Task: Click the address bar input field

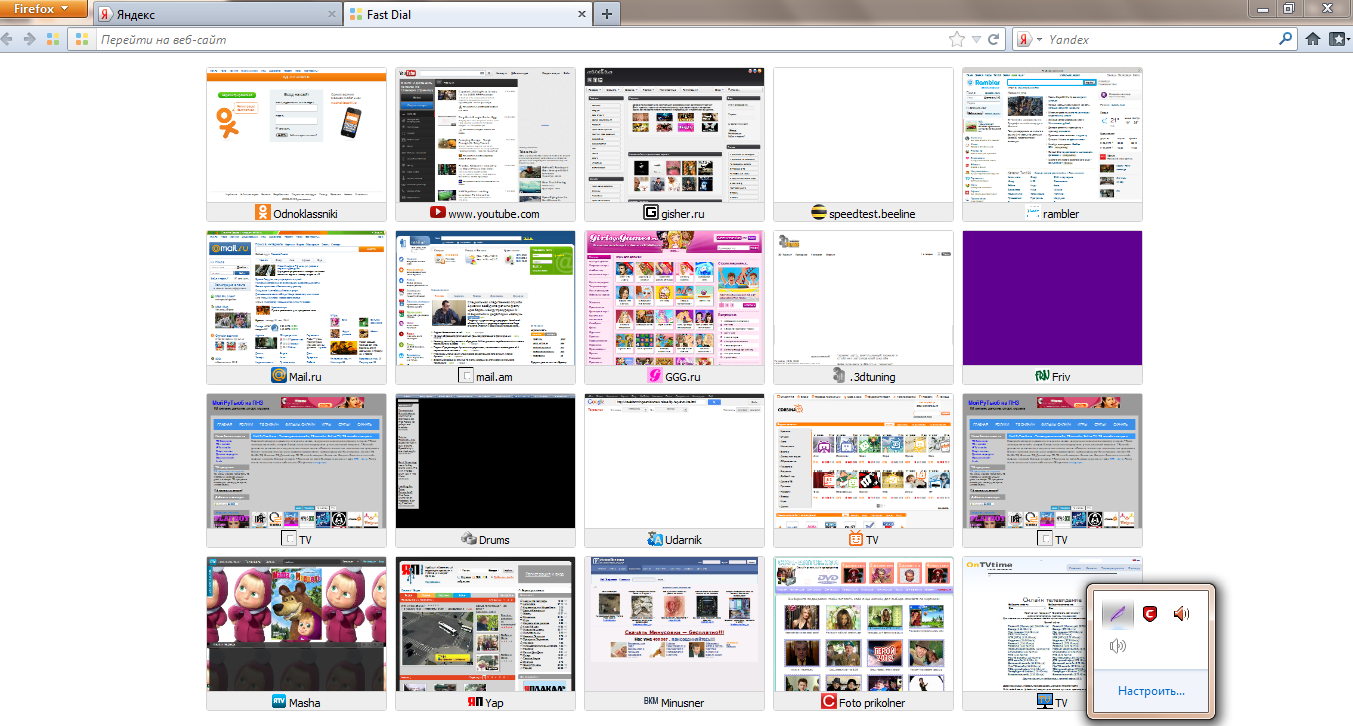Action: coord(500,40)
